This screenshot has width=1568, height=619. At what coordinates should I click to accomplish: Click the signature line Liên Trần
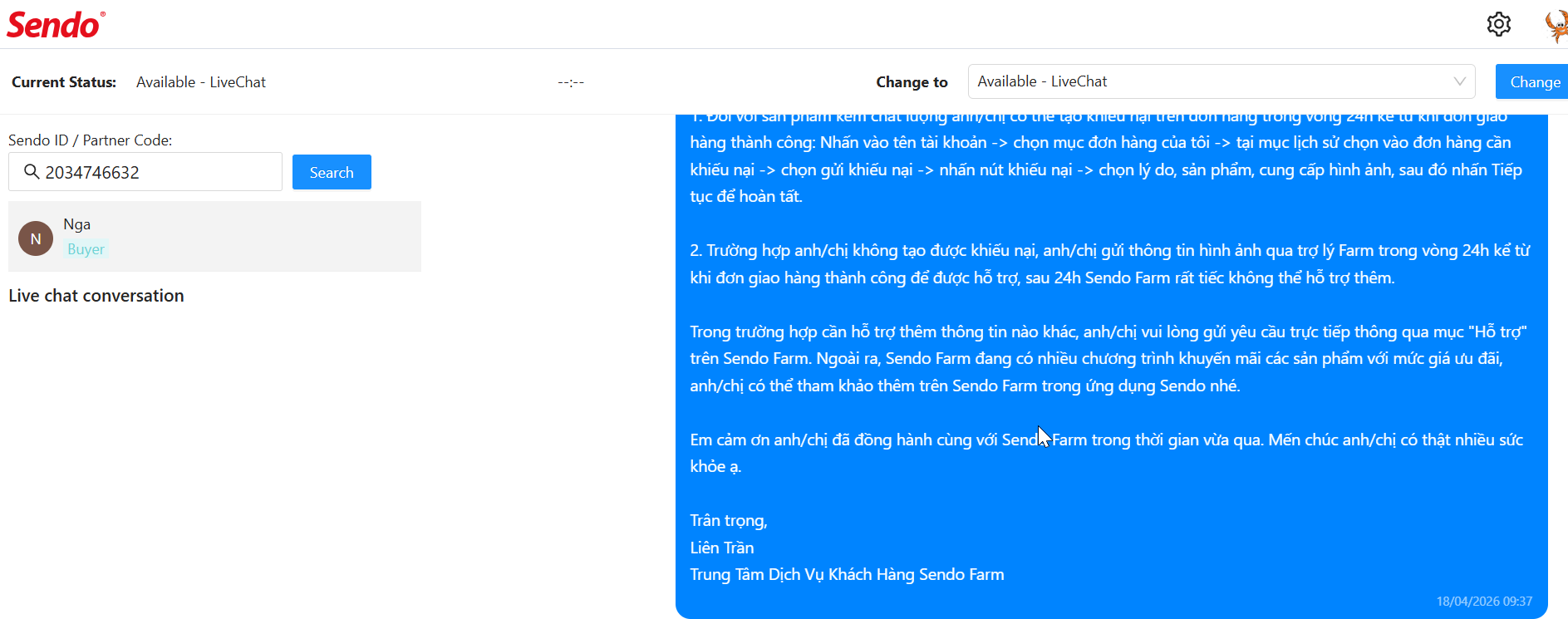click(x=722, y=548)
